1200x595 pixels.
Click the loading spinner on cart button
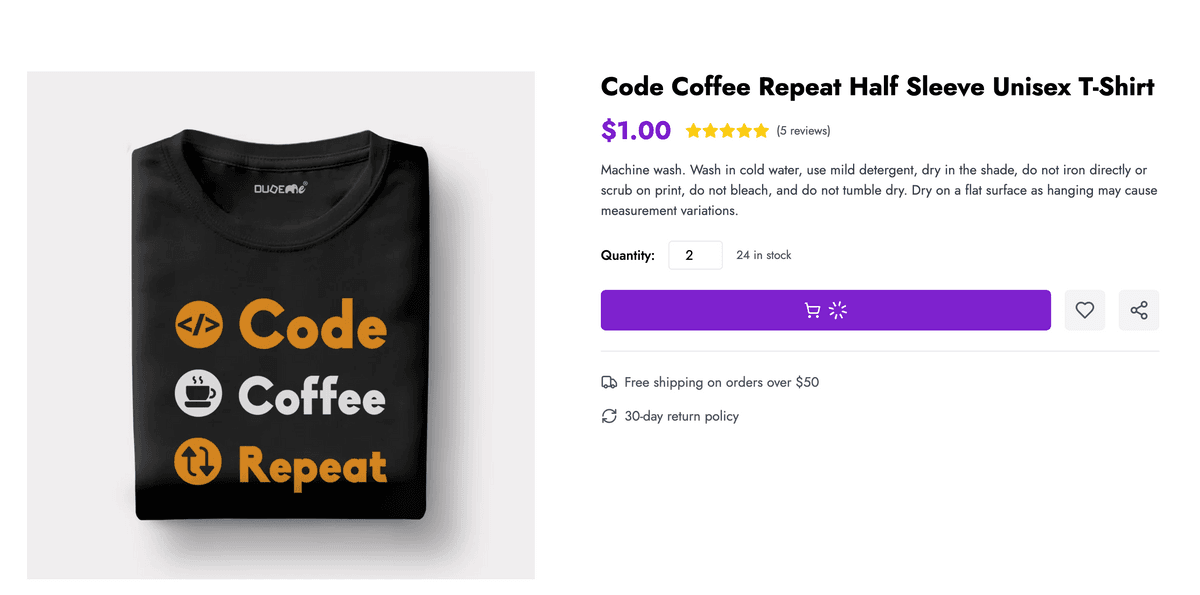(838, 311)
